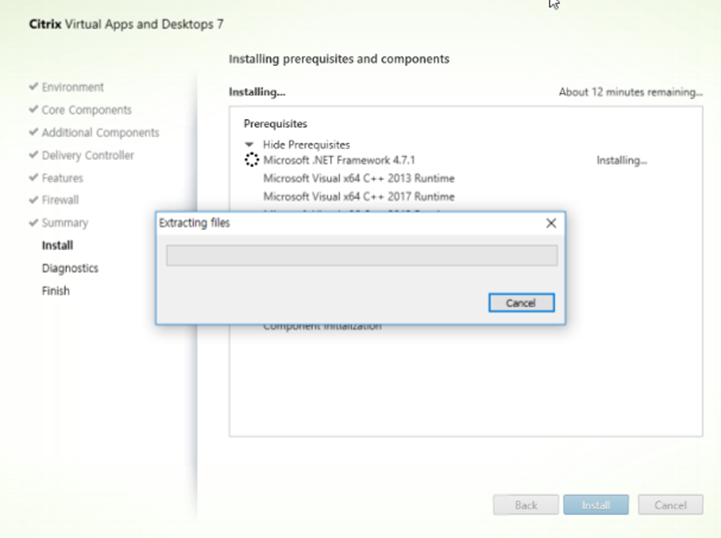Click the checkmark beside Firewall
Screen dimensions: 721x538
tap(33, 200)
